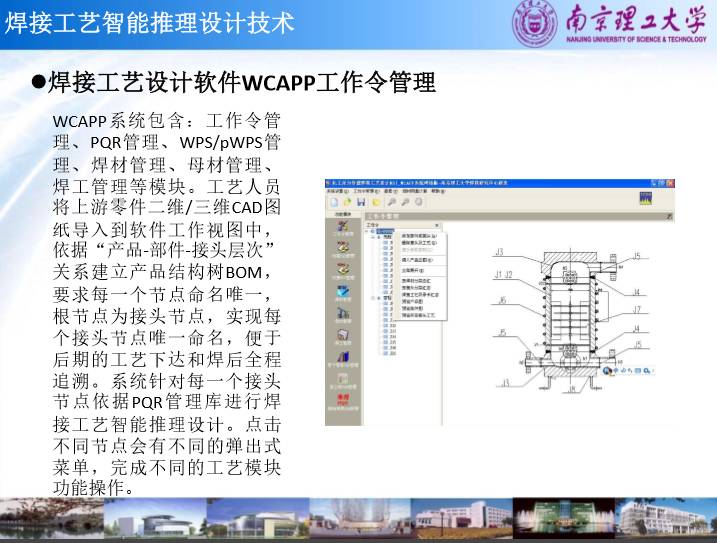Click the 工作令管理 view title bar
717x543 pixels.
tap(519, 216)
